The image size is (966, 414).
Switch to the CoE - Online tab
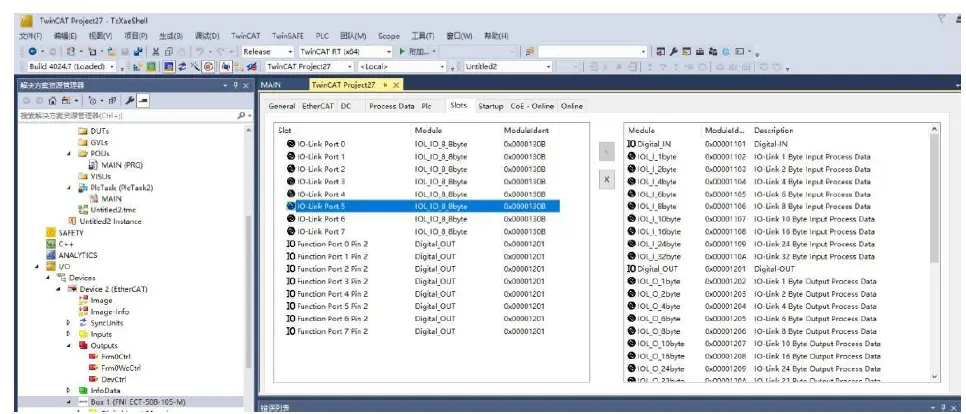point(532,105)
